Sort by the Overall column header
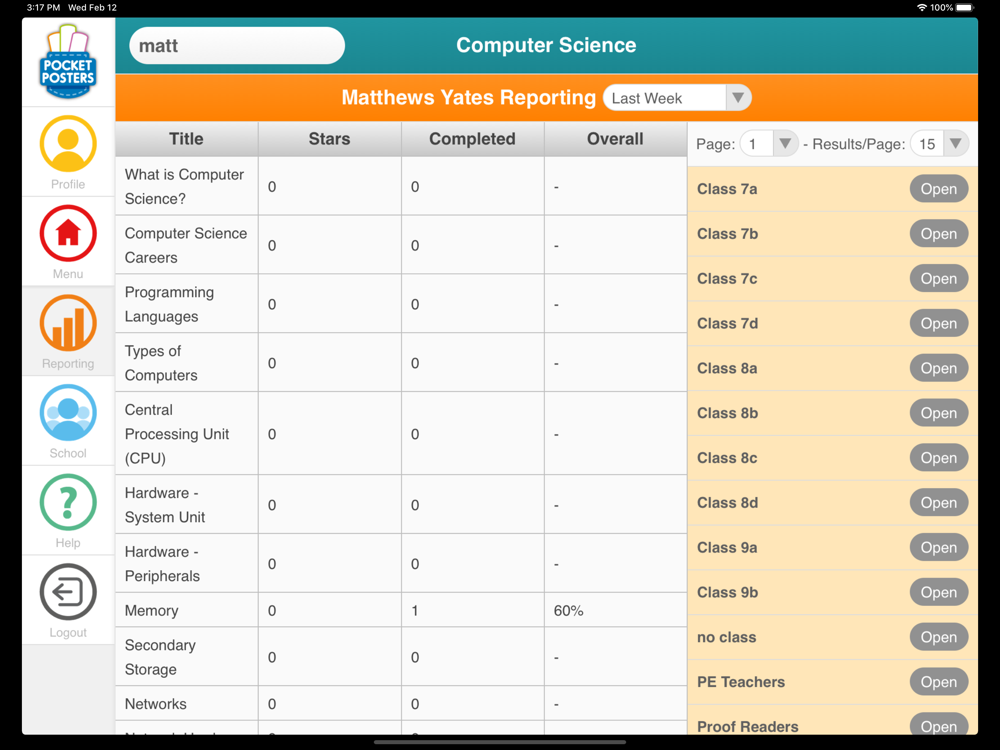This screenshot has width=1000, height=750. click(615, 139)
